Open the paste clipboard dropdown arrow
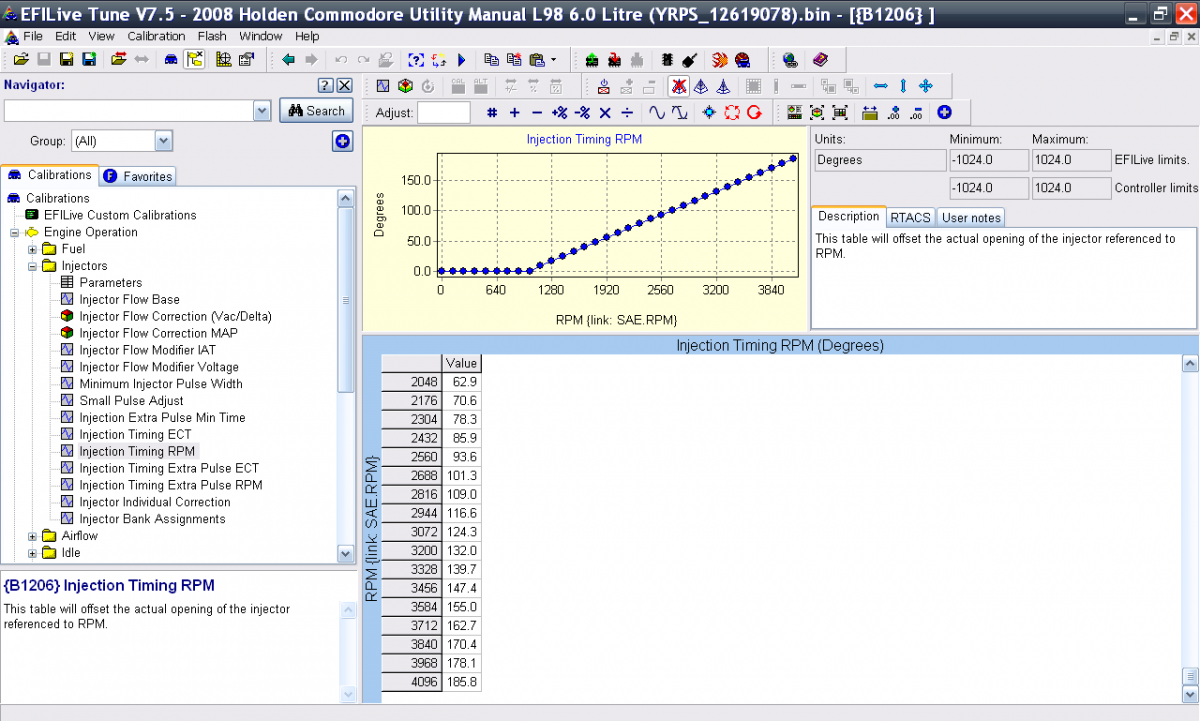The width and height of the screenshot is (1200, 721). [553, 59]
